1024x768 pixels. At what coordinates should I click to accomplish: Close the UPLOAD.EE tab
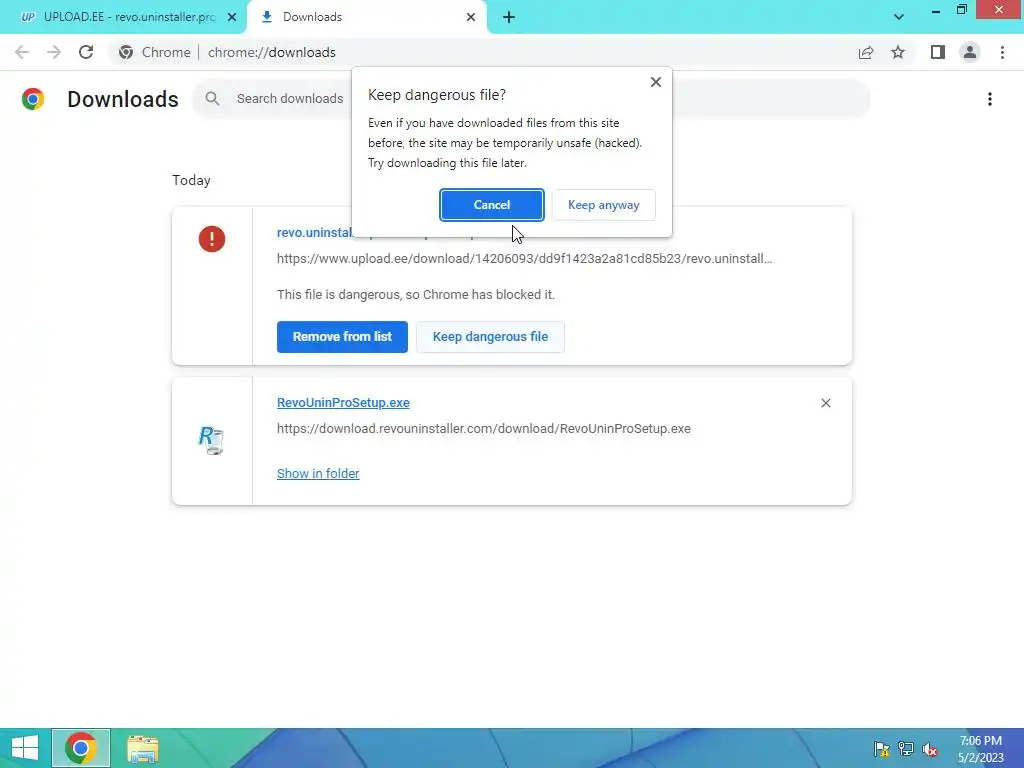(232, 17)
